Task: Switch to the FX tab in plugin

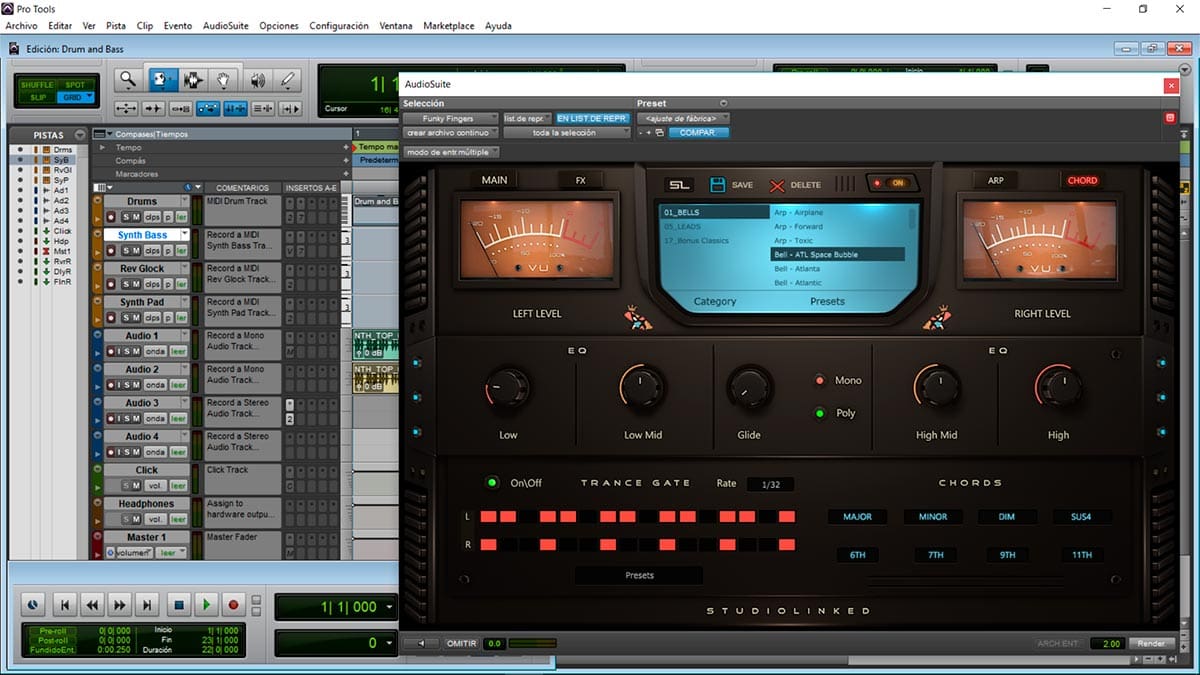Action: click(x=581, y=181)
